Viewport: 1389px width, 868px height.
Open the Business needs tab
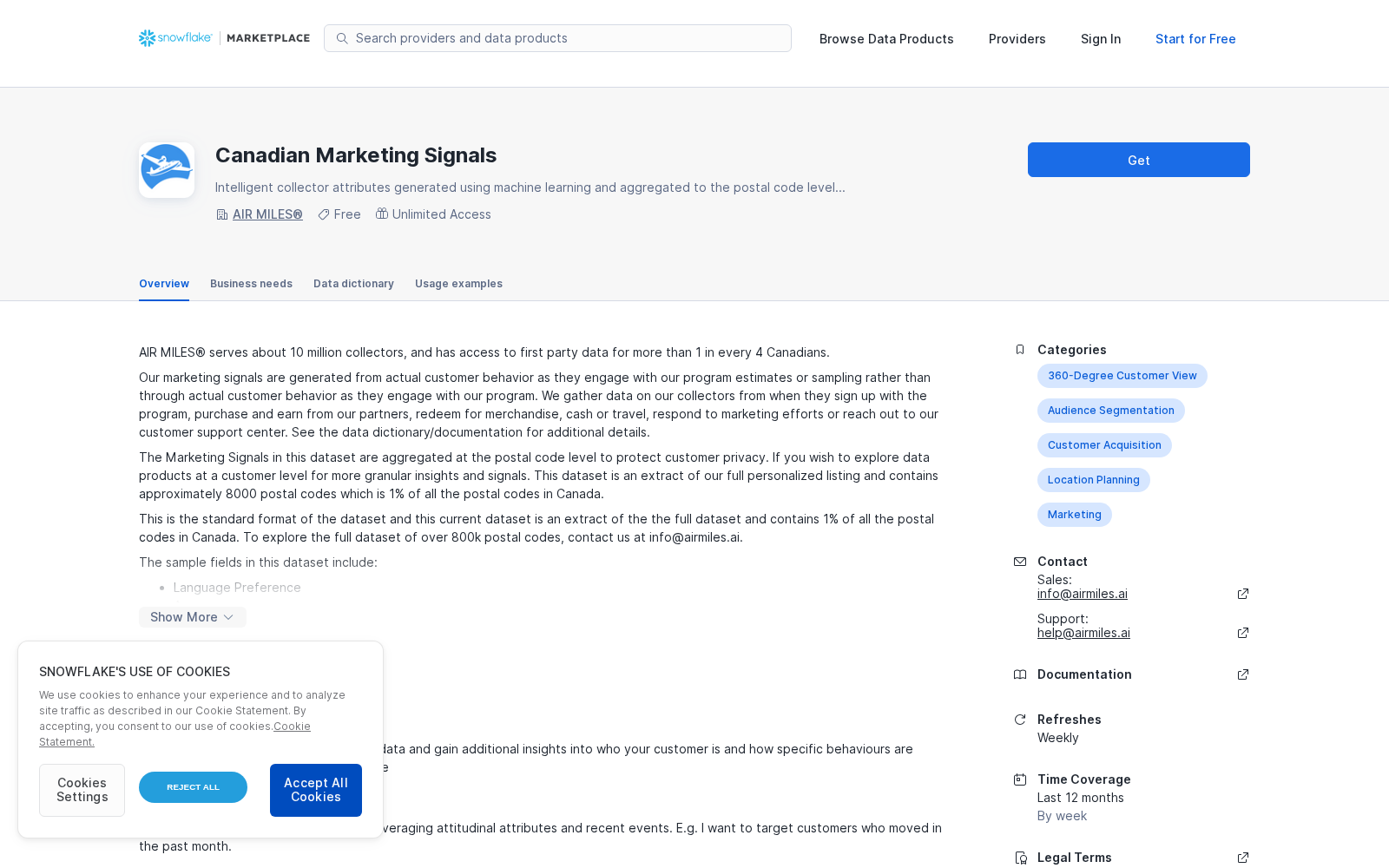[x=251, y=284]
